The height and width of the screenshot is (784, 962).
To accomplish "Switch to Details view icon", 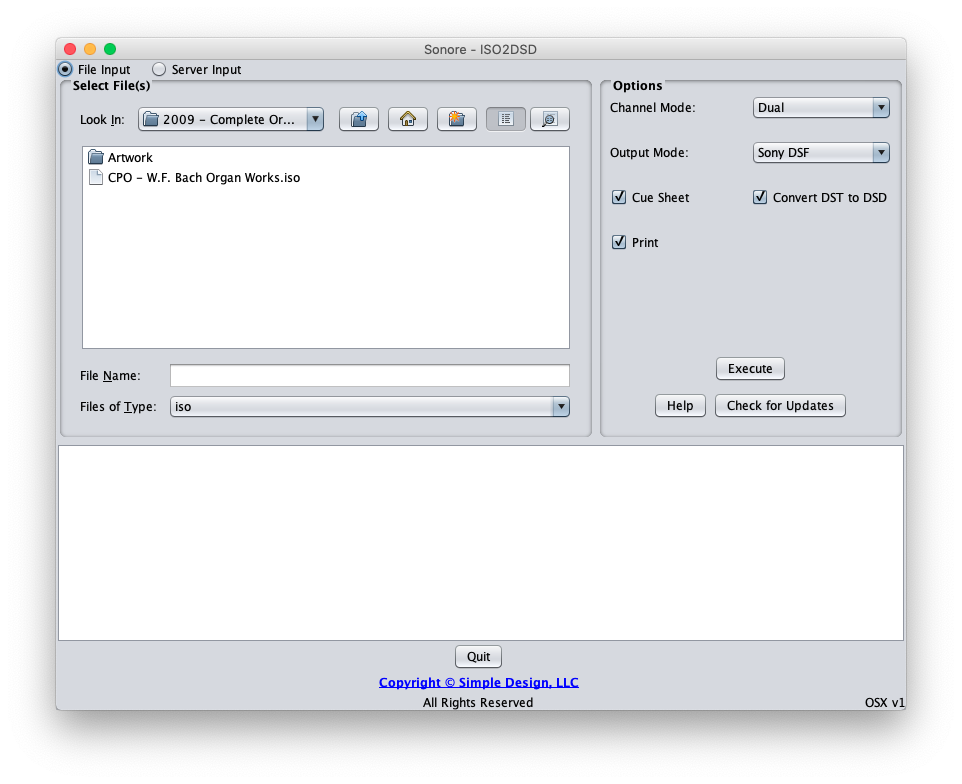I will click(550, 119).
